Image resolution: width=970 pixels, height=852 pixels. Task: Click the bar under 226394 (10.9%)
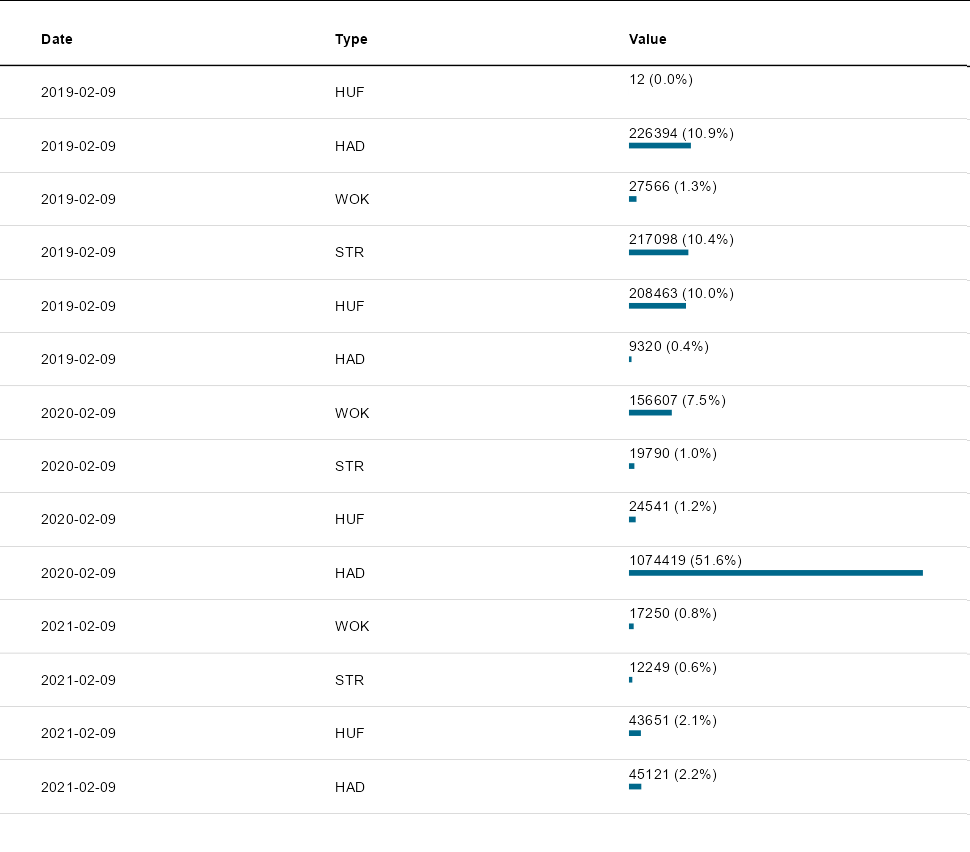tap(660, 146)
